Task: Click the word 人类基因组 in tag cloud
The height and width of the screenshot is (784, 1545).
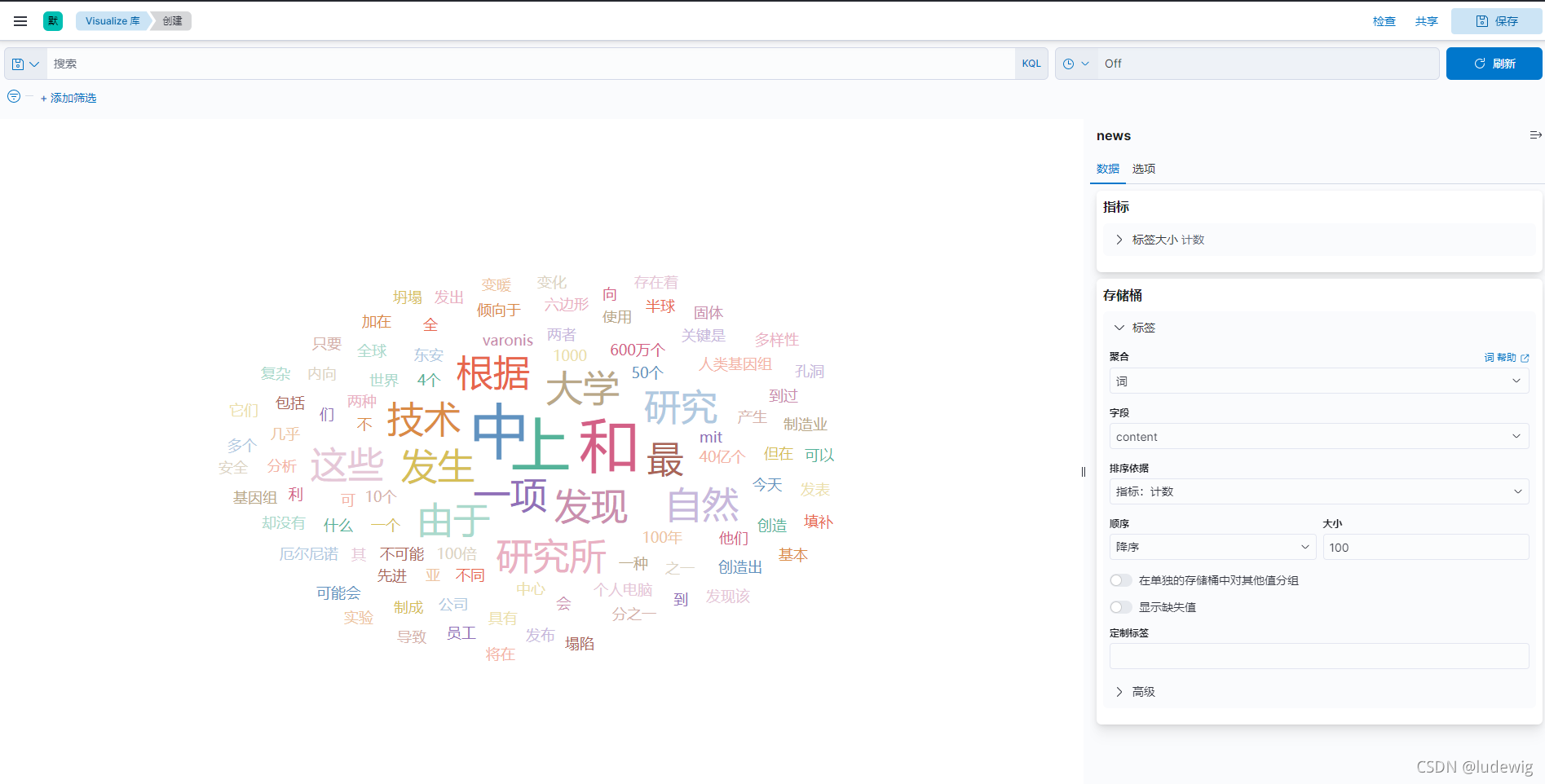Action: (735, 364)
